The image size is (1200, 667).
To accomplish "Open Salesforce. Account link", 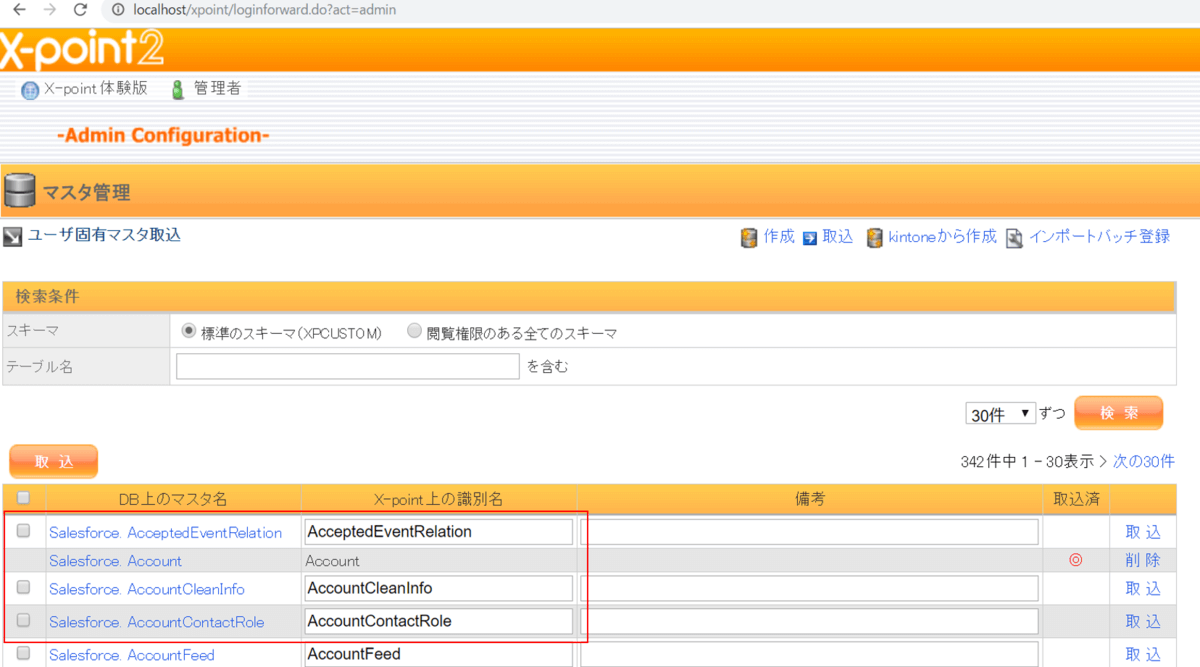I will coord(115,561).
